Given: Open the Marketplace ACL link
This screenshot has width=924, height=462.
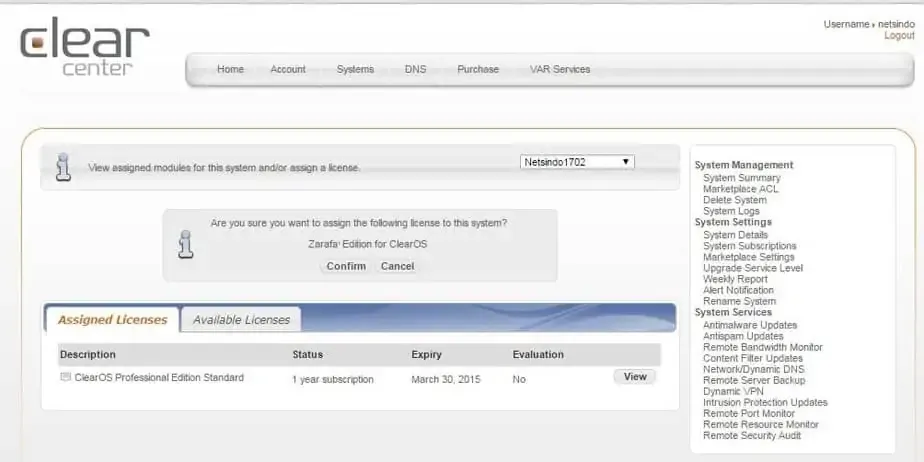Looking at the screenshot, I should 740,189.
